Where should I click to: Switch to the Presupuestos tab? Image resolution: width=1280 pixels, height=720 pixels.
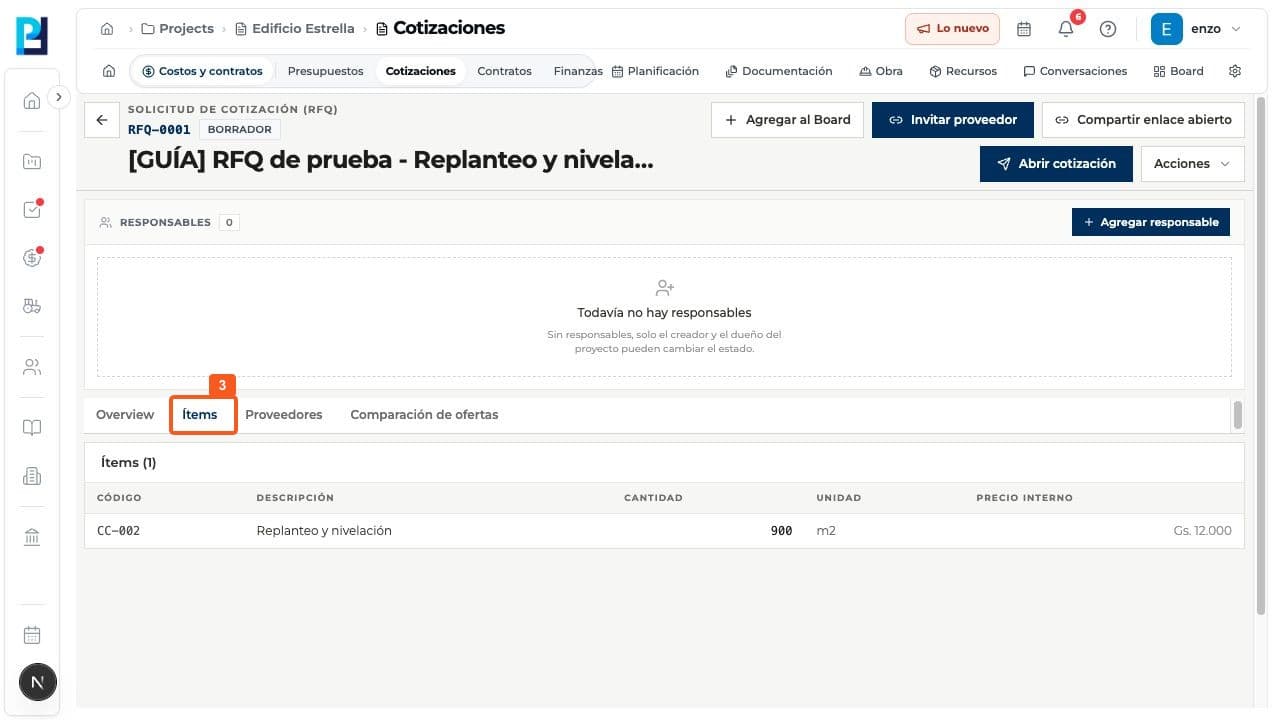[326, 71]
